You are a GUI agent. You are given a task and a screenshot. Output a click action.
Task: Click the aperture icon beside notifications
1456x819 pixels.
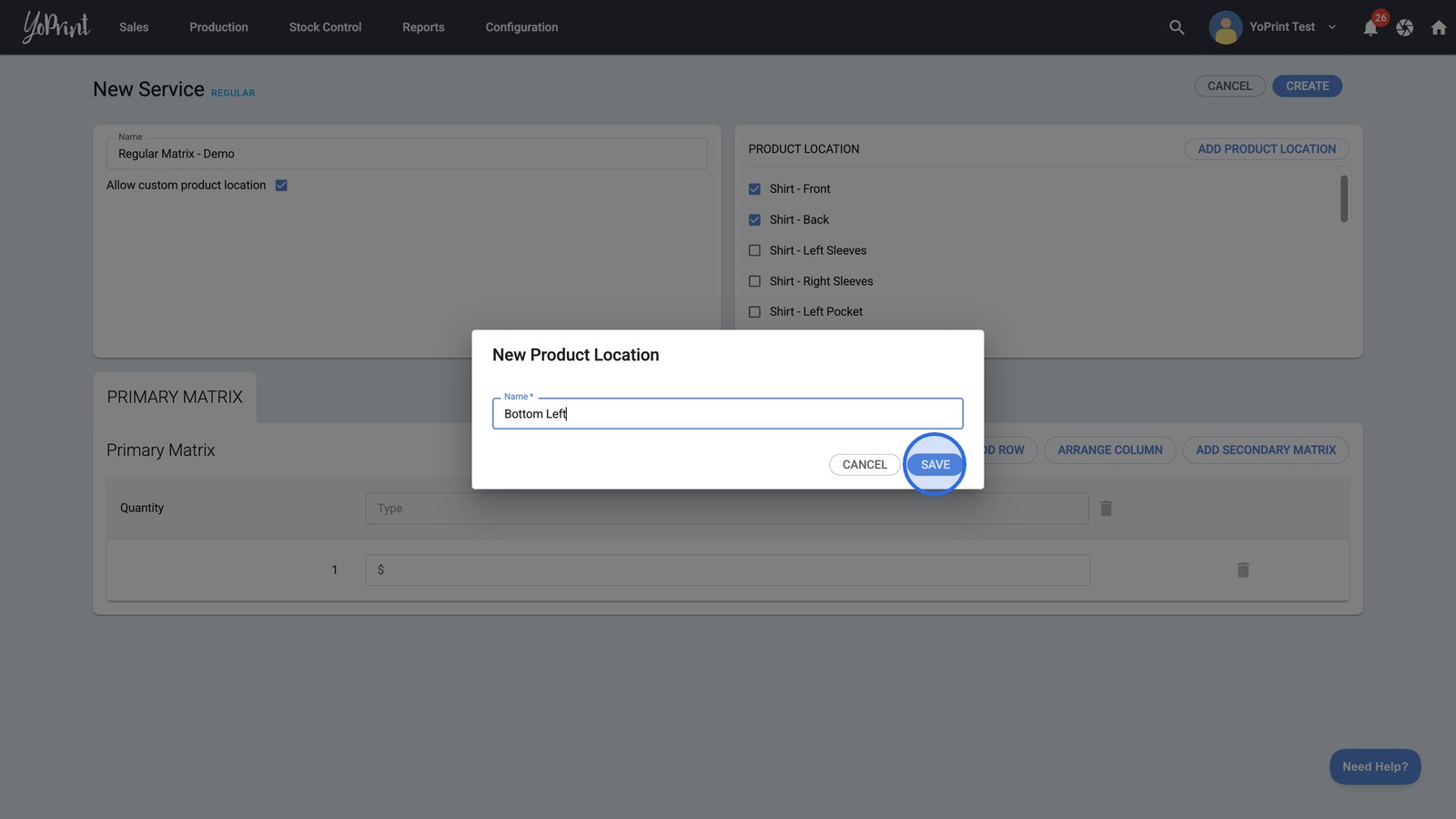1405,28
